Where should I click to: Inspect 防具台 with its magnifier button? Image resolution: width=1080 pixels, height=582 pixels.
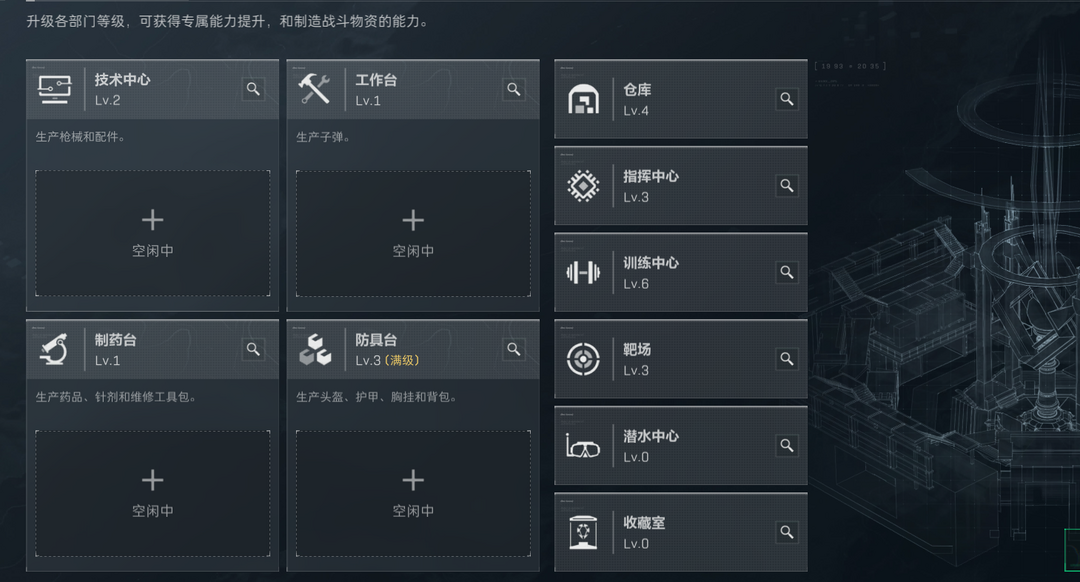514,349
